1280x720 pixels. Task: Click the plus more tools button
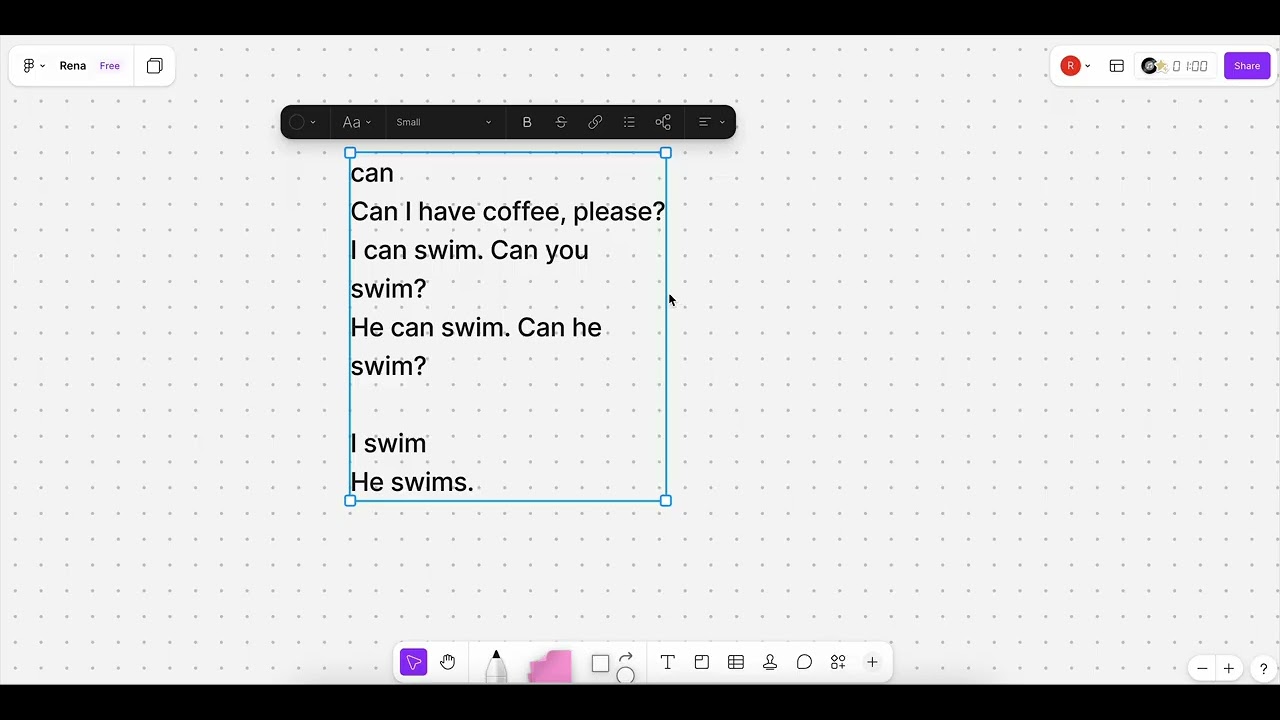click(872, 662)
